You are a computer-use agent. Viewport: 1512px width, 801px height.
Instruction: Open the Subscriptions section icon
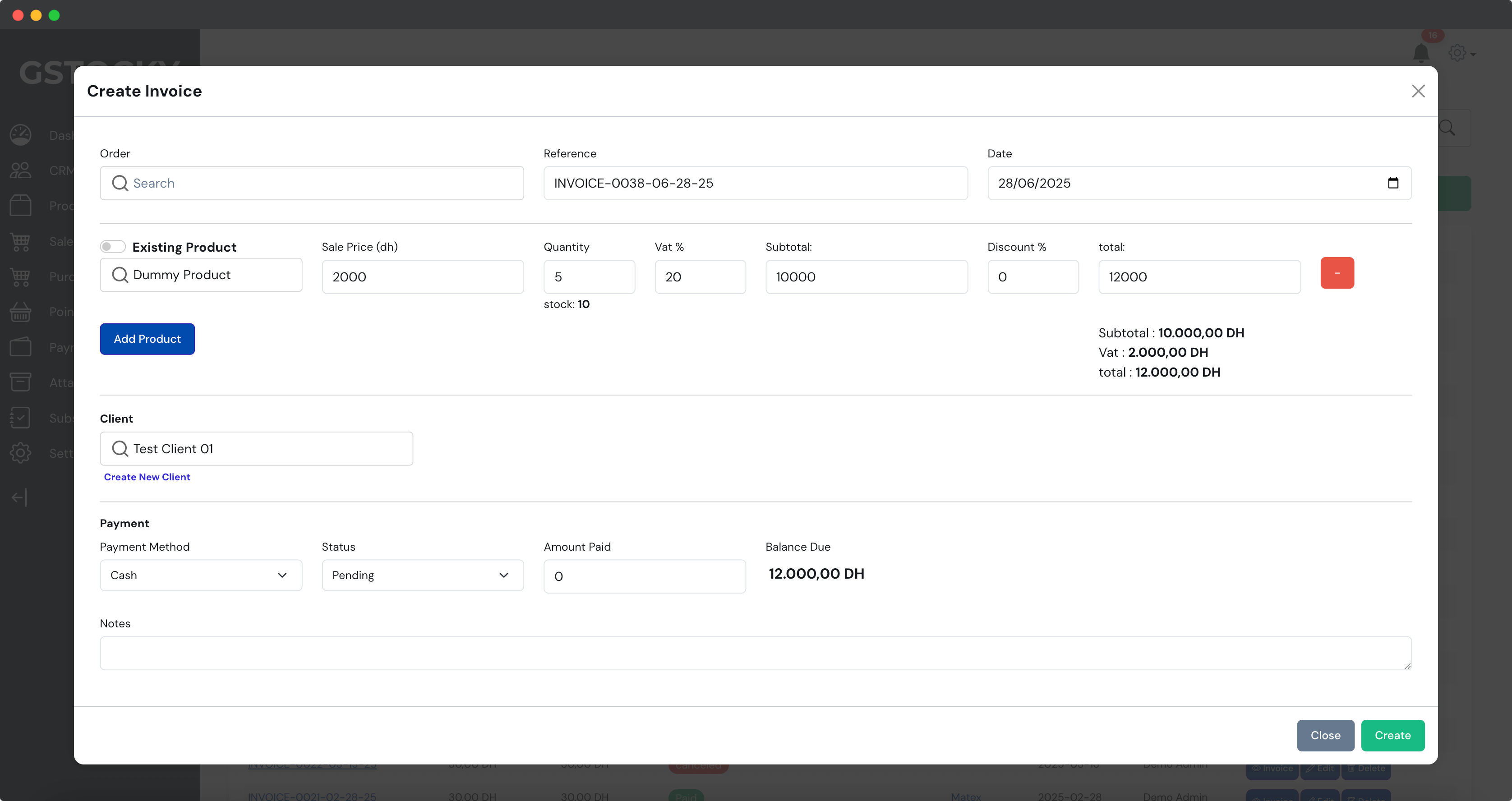21,418
